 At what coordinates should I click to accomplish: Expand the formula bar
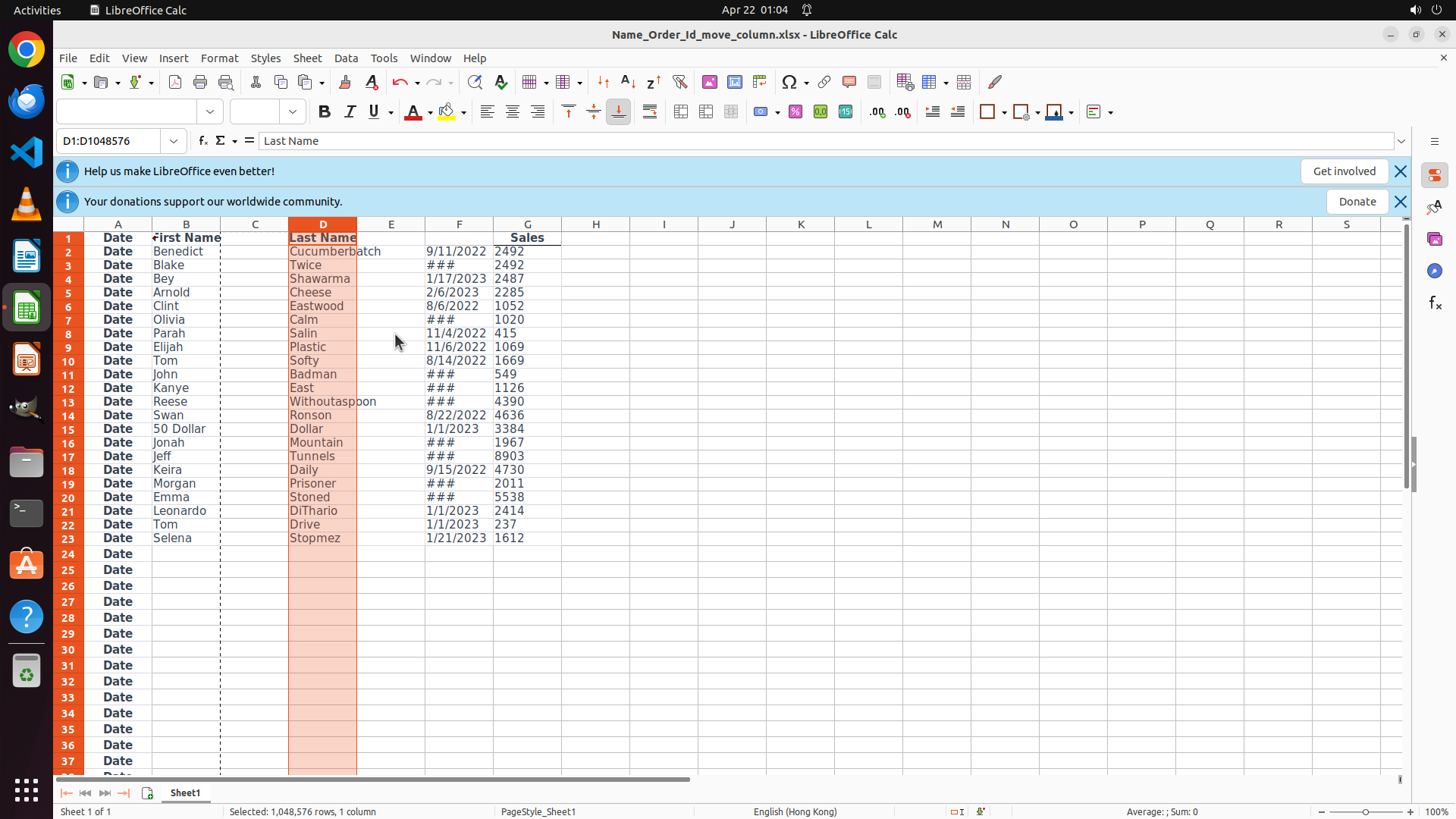(1401, 141)
